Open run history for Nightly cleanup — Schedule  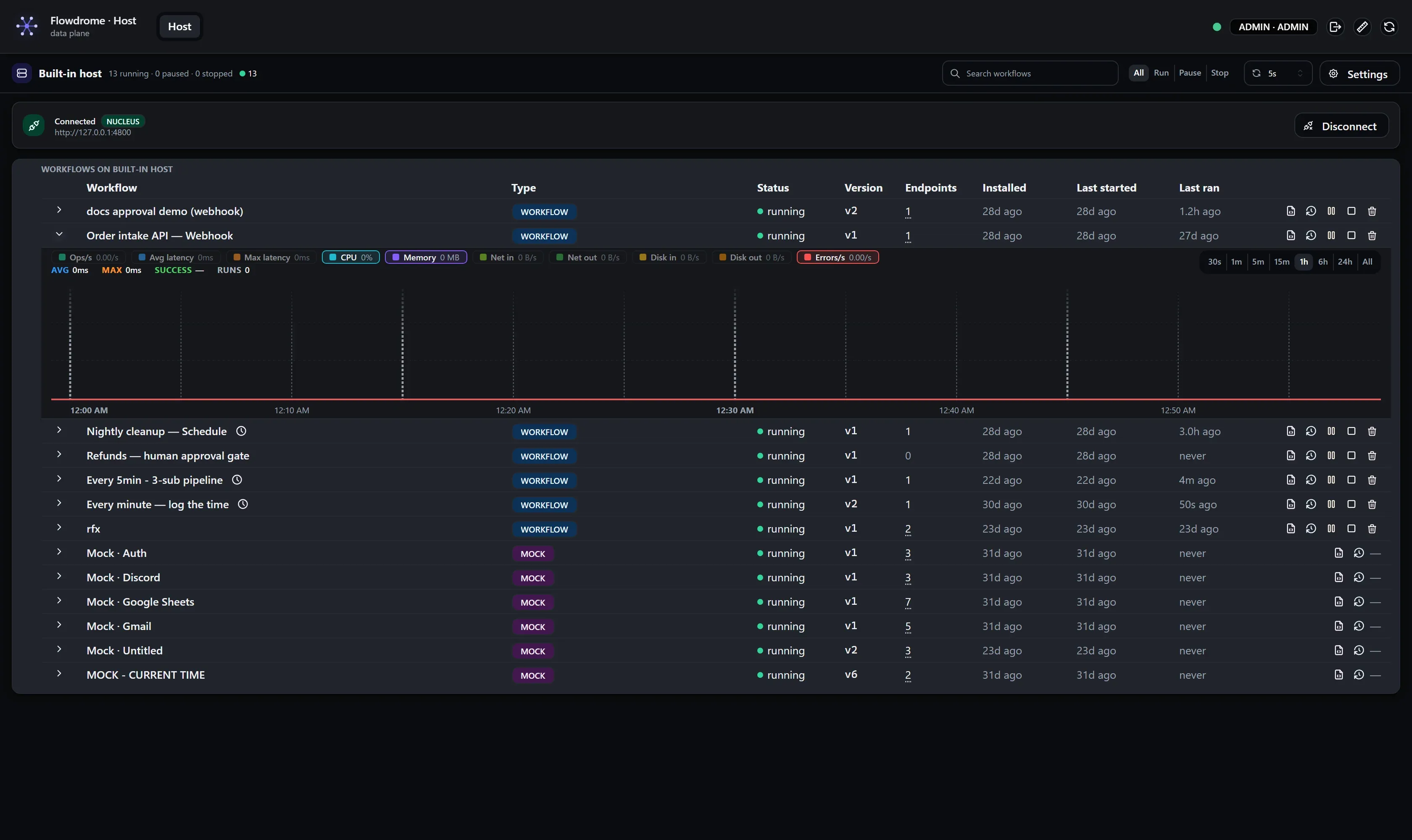pos(1311,431)
